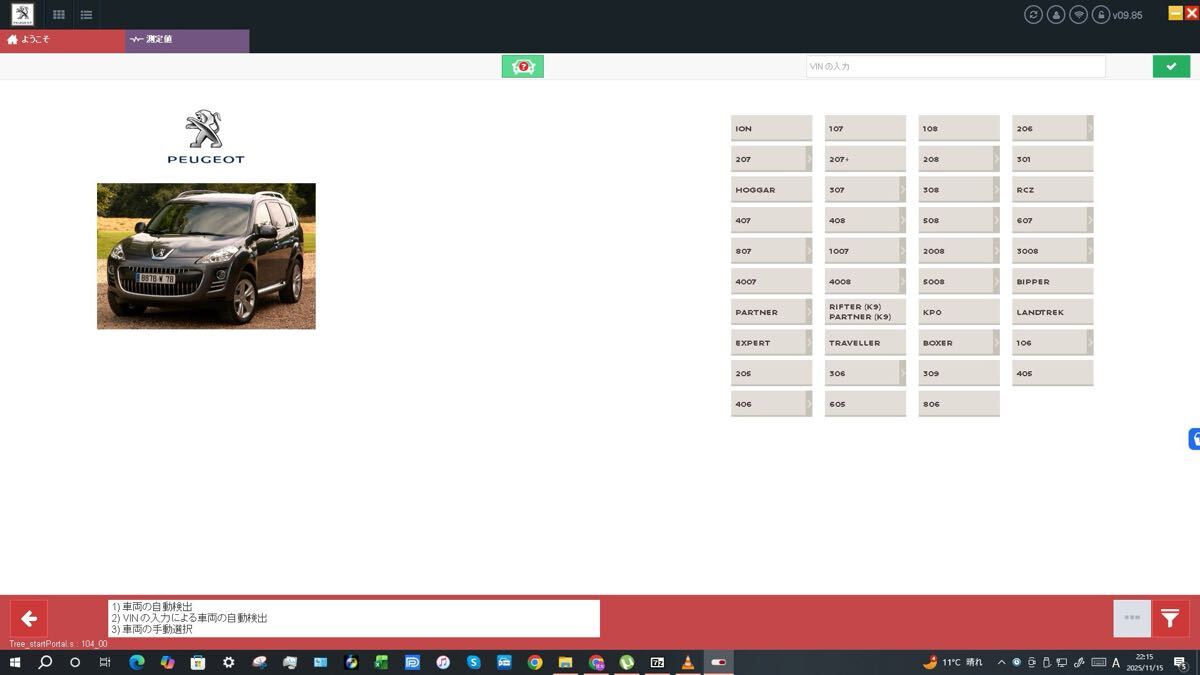Expand the 807 model variants arrow

pos(809,250)
